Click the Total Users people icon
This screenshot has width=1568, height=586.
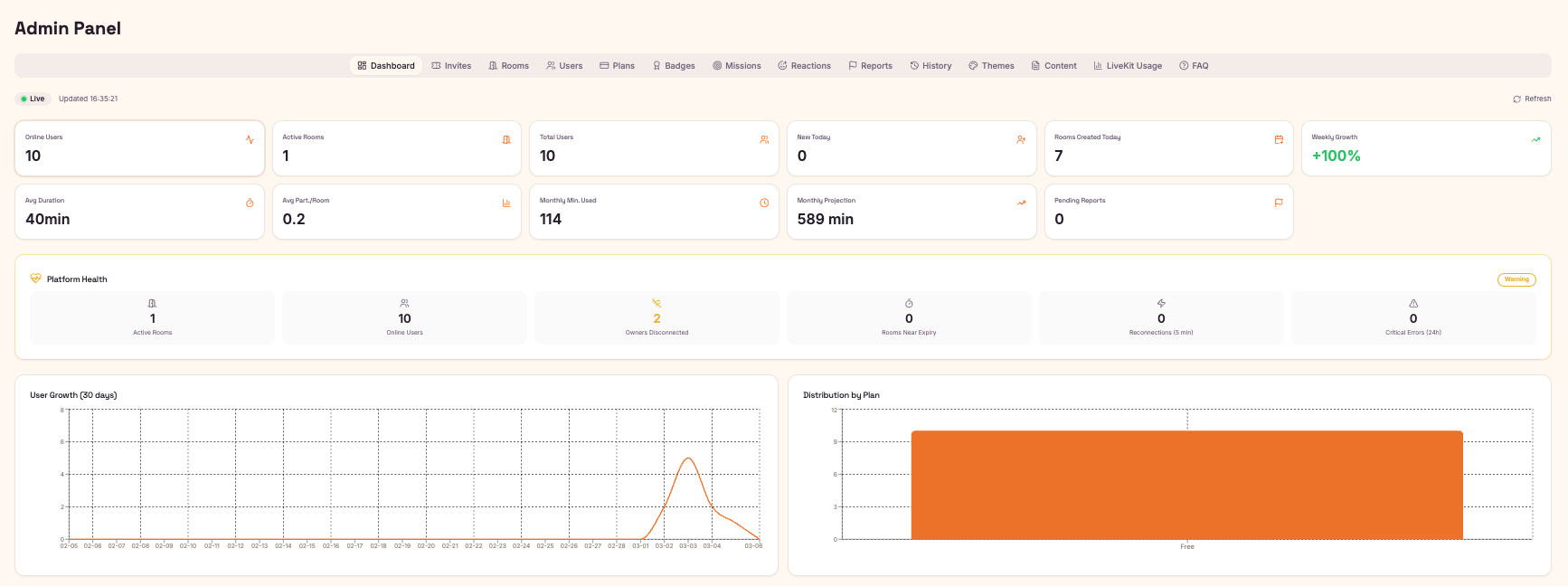764,139
